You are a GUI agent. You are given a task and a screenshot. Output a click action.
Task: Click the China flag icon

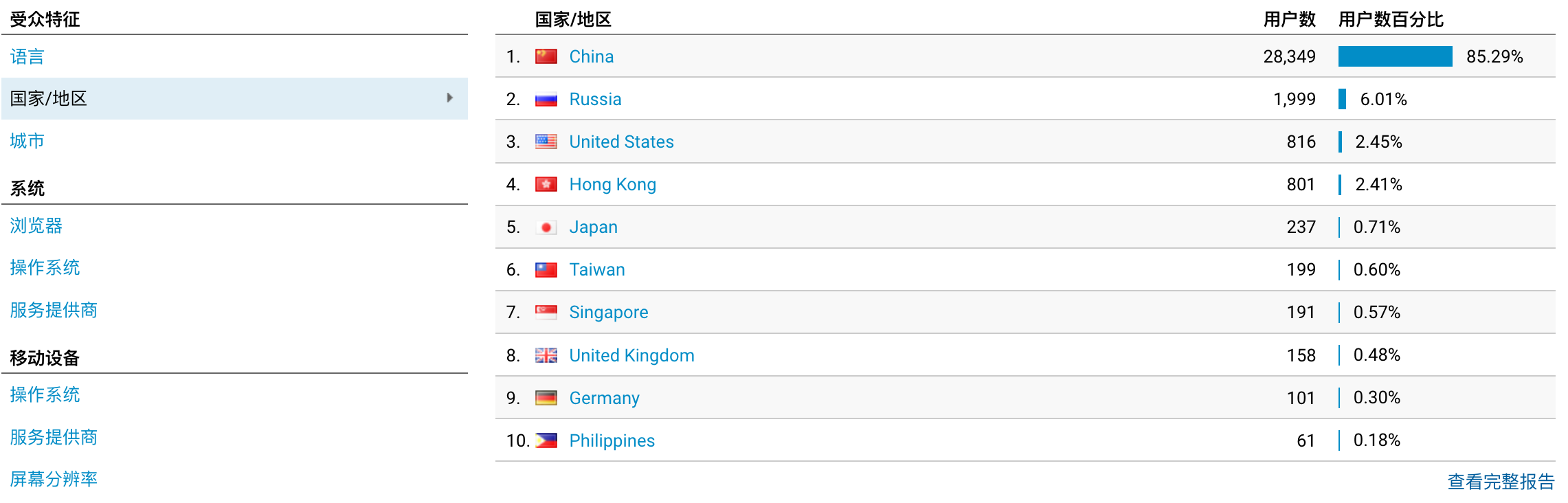[546, 56]
